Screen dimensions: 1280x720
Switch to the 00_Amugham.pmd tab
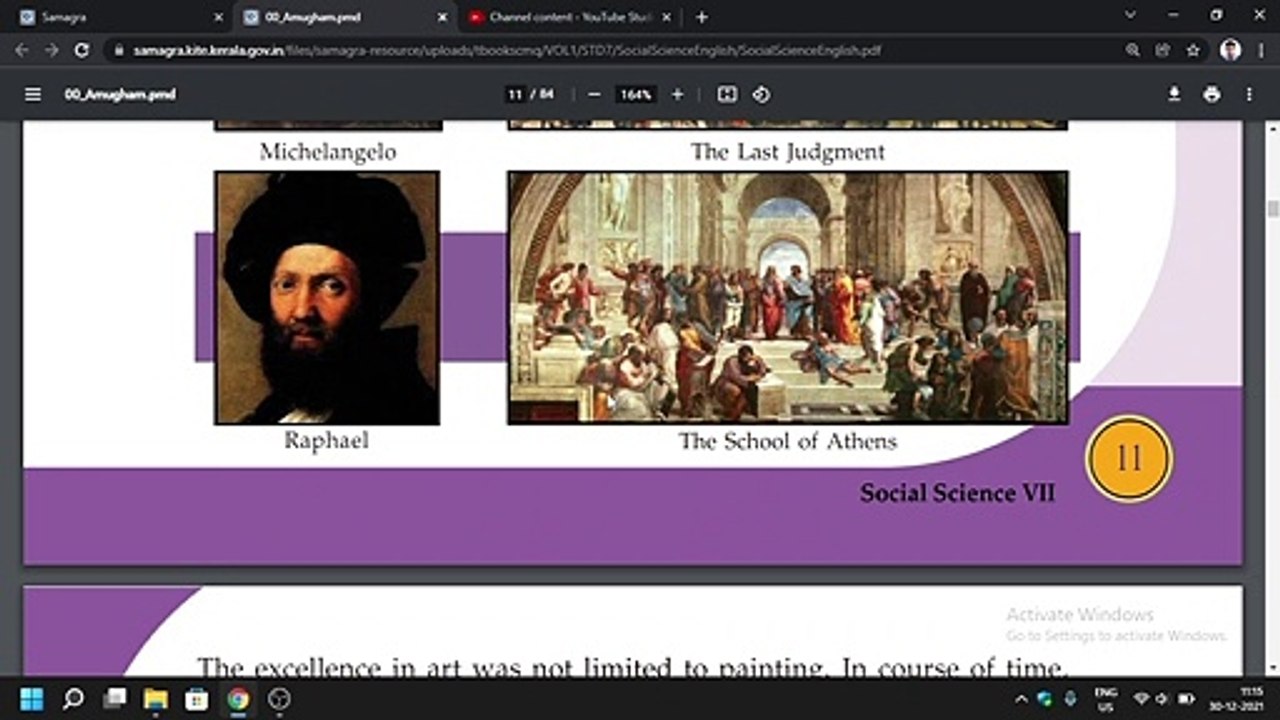point(346,17)
